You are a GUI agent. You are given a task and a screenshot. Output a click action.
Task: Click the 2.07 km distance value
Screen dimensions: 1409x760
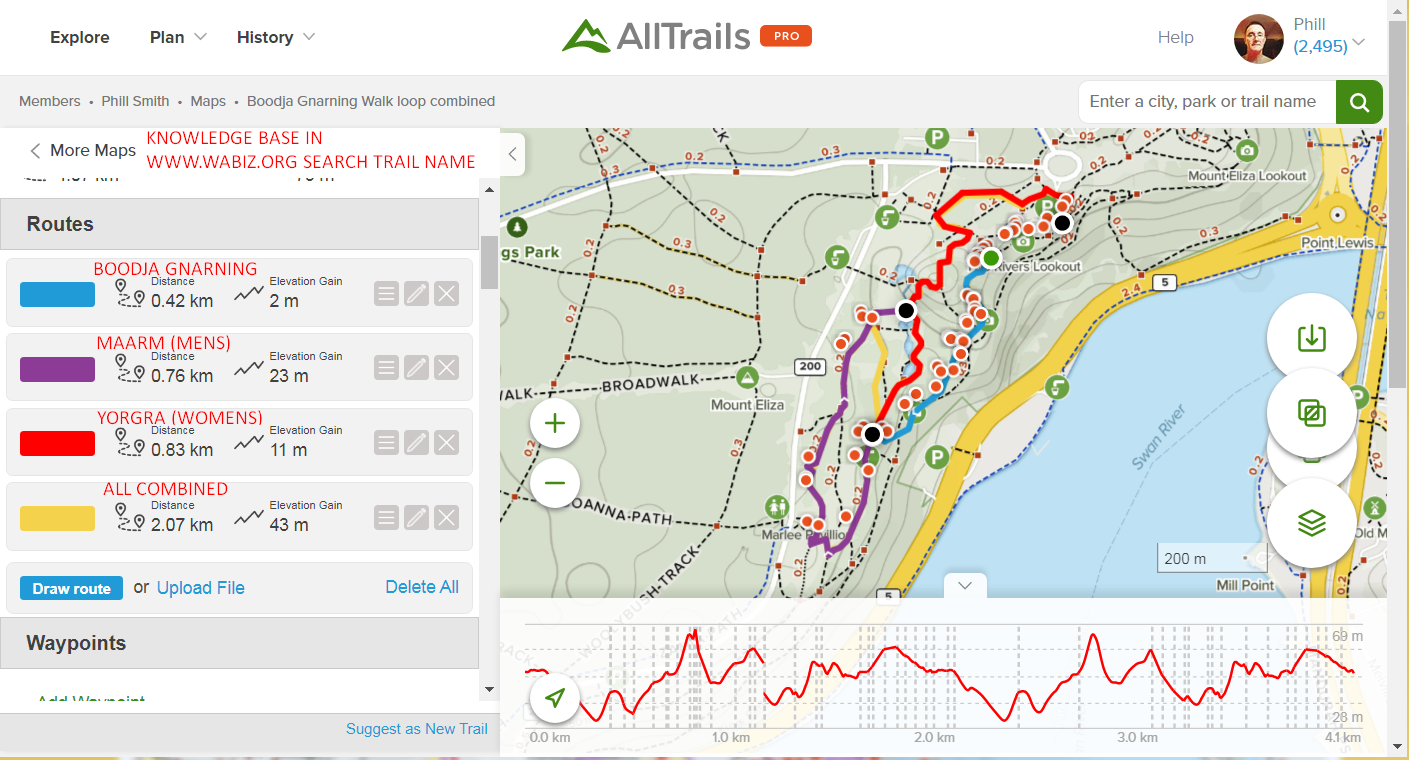point(182,525)
